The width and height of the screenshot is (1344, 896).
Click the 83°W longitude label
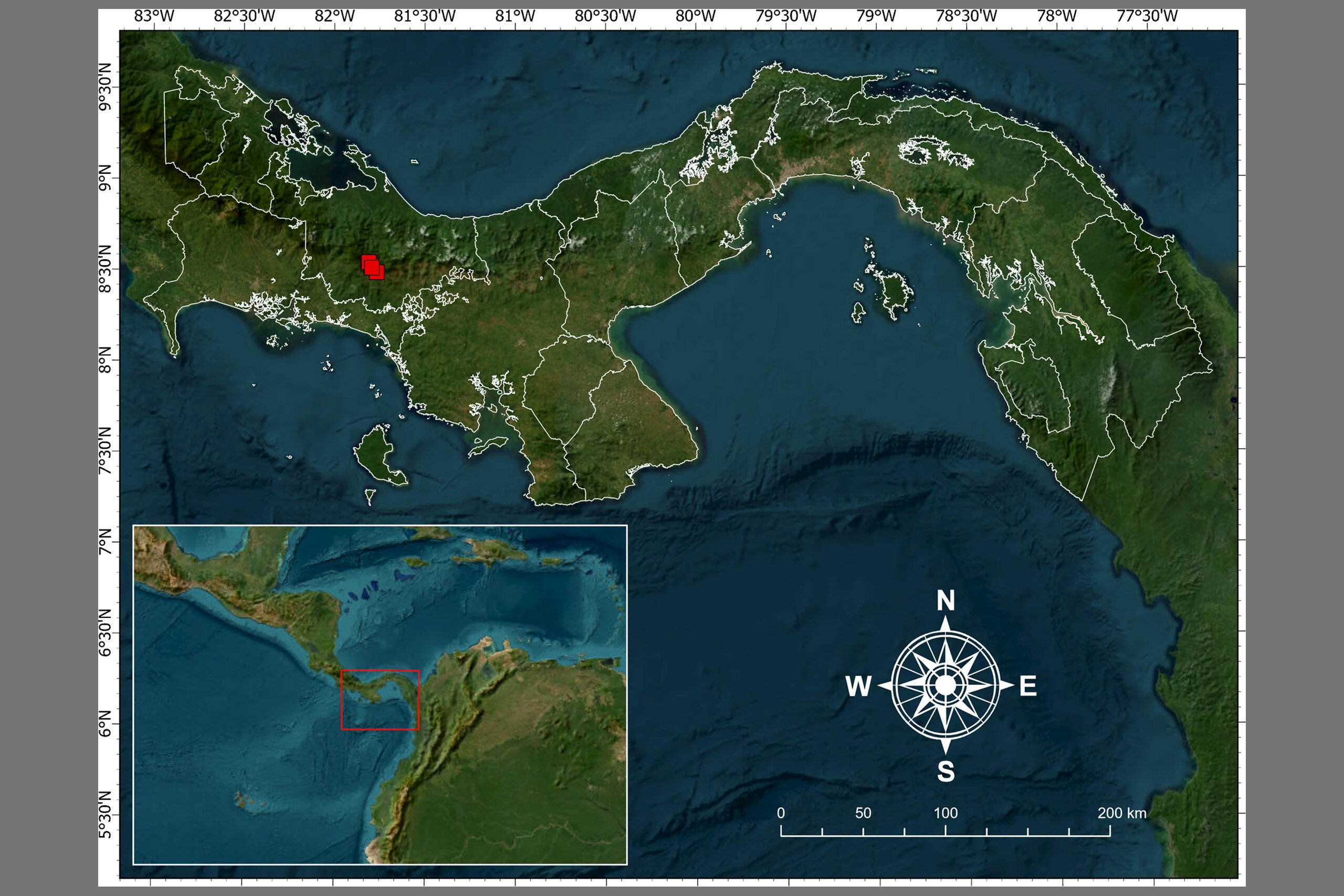154,16
